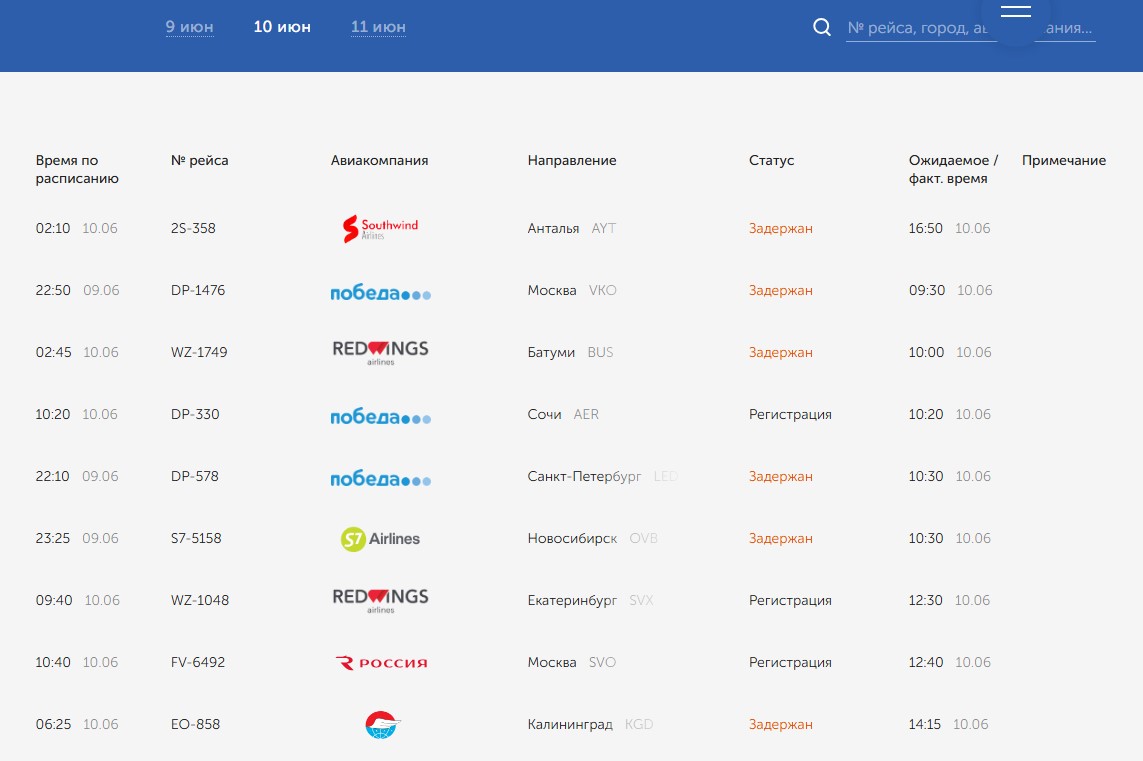Click 'Задержан' status for flight DP-1476
The image size is (1143, 761).
pyautogui.click(x=781, y=290)
